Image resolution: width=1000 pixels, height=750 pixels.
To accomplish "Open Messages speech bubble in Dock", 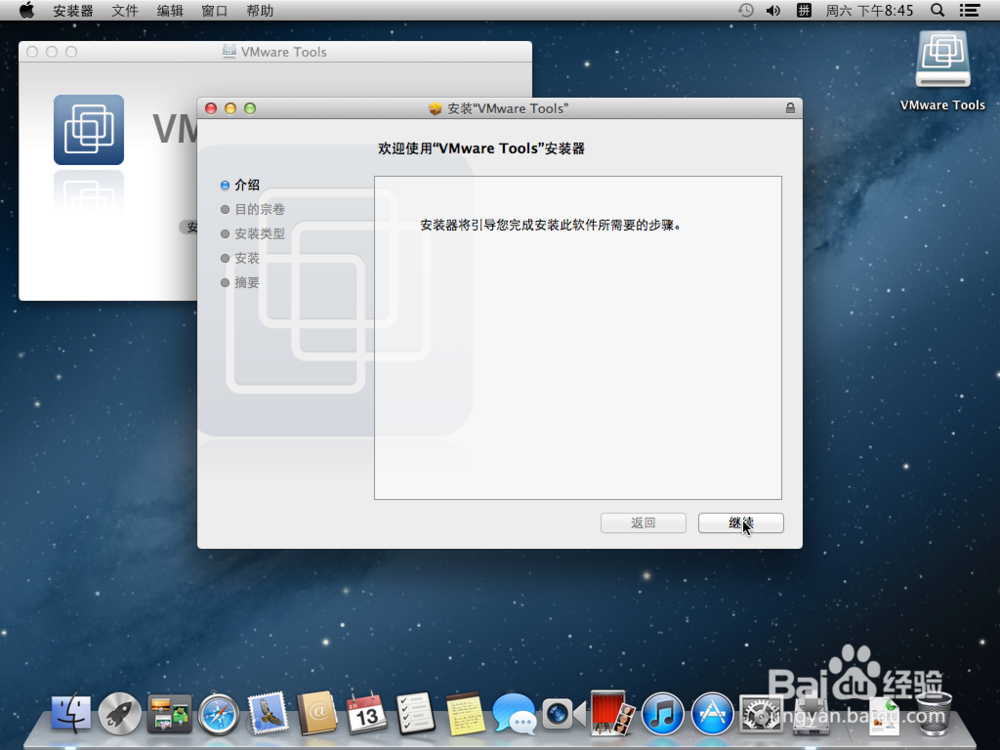I will [x=514, y=713].
